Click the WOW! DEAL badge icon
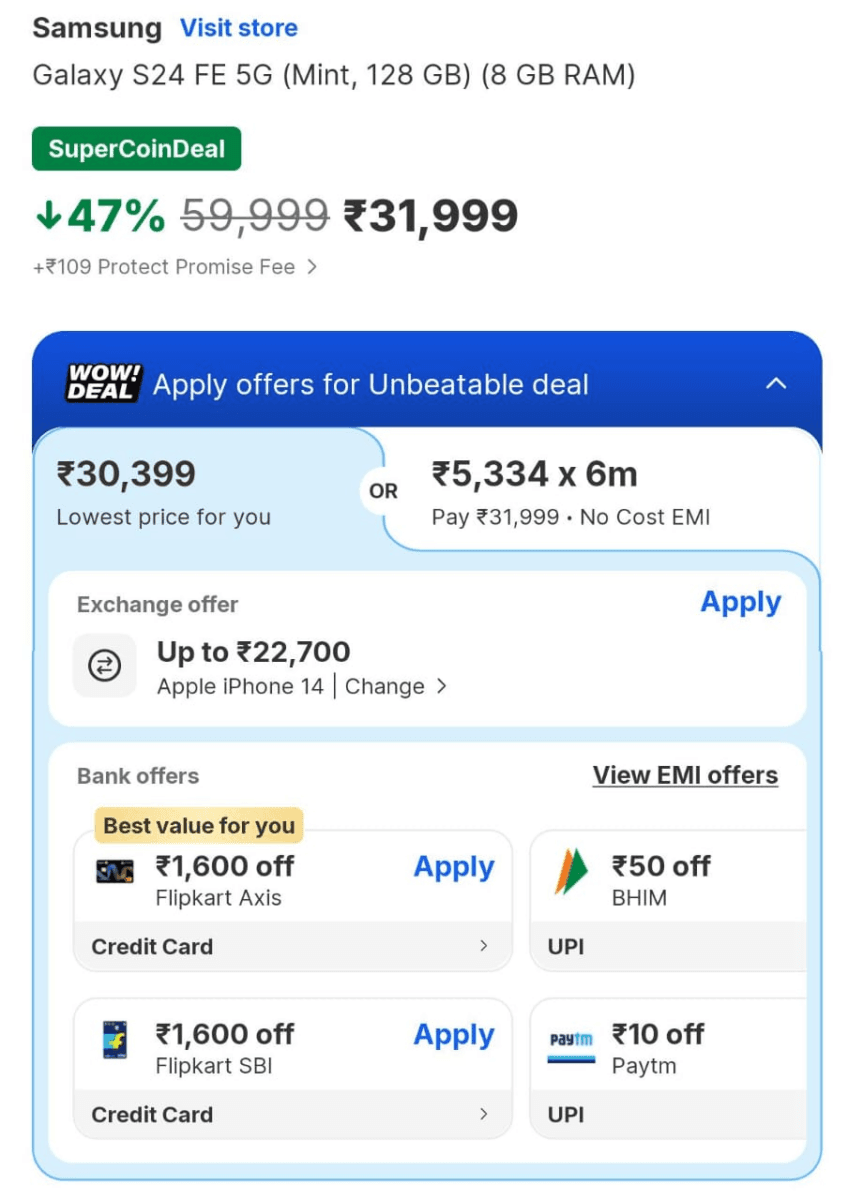This screenshot has height=1200, width=848. [x=104, y=383]
